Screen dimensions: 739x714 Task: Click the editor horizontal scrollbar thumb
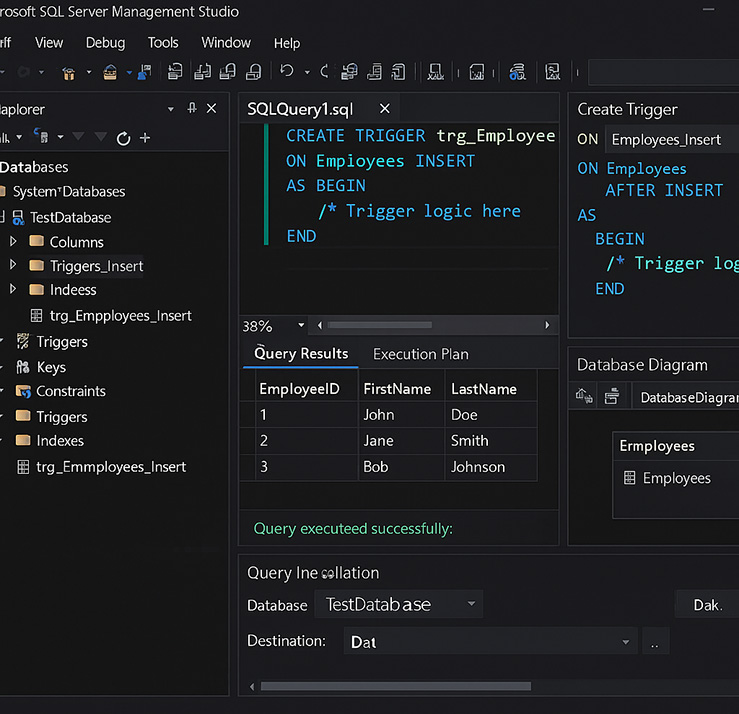(x=380, y=325)
